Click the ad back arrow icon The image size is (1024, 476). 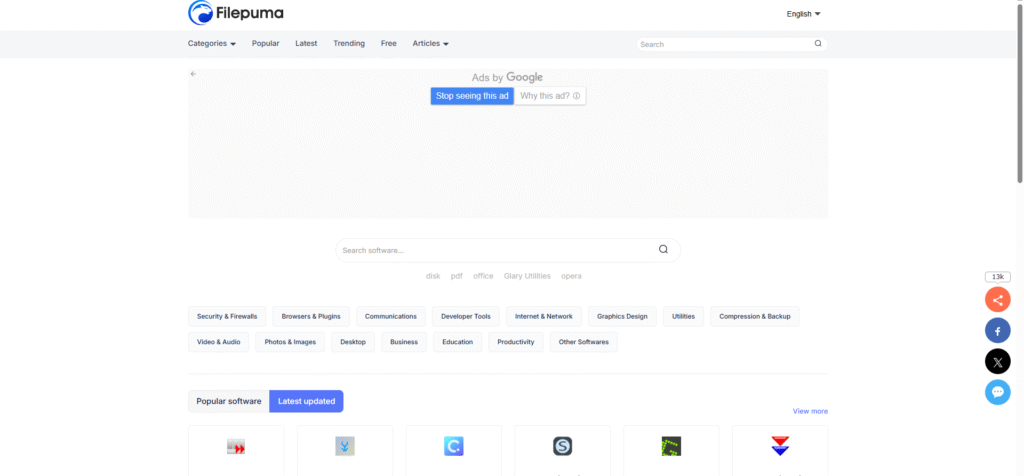193,74
